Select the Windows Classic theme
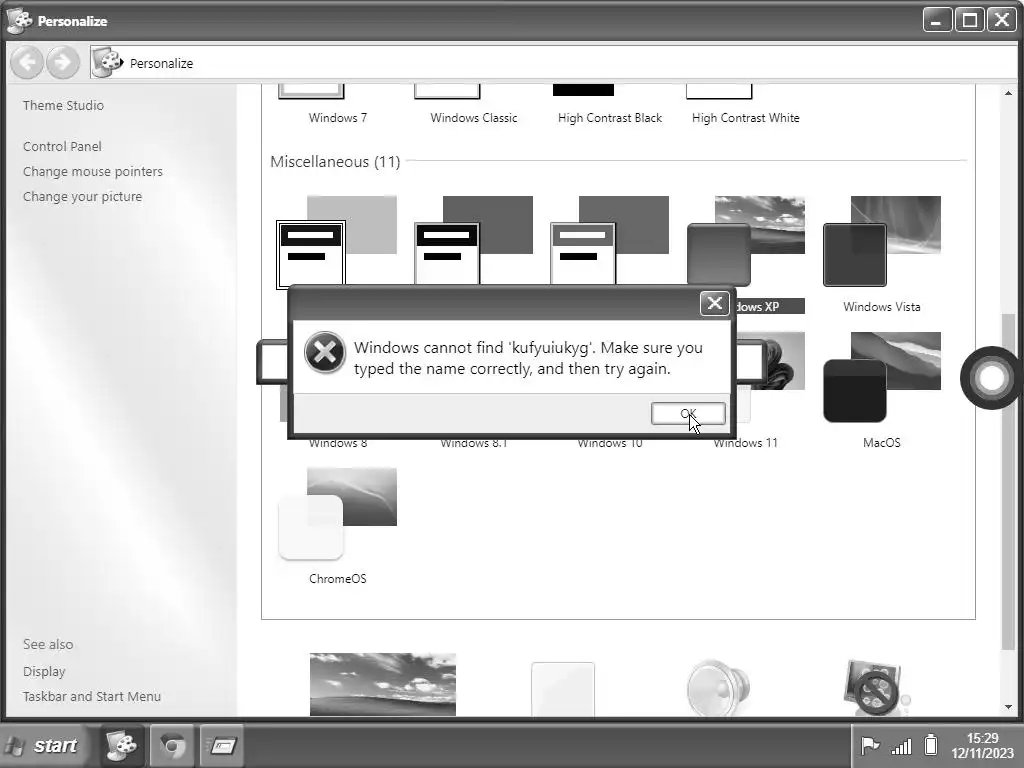This screenshot has height=768, width=1024. (x=473, y=104)
